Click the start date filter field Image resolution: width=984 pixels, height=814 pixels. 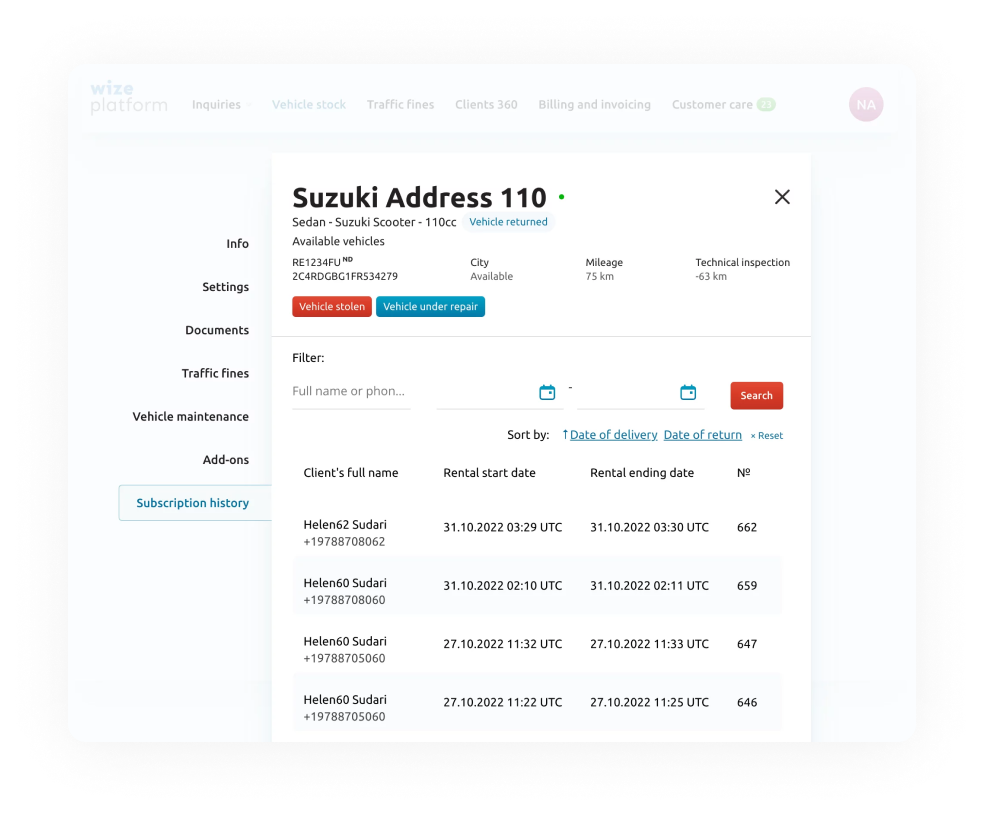click(500, 393)
